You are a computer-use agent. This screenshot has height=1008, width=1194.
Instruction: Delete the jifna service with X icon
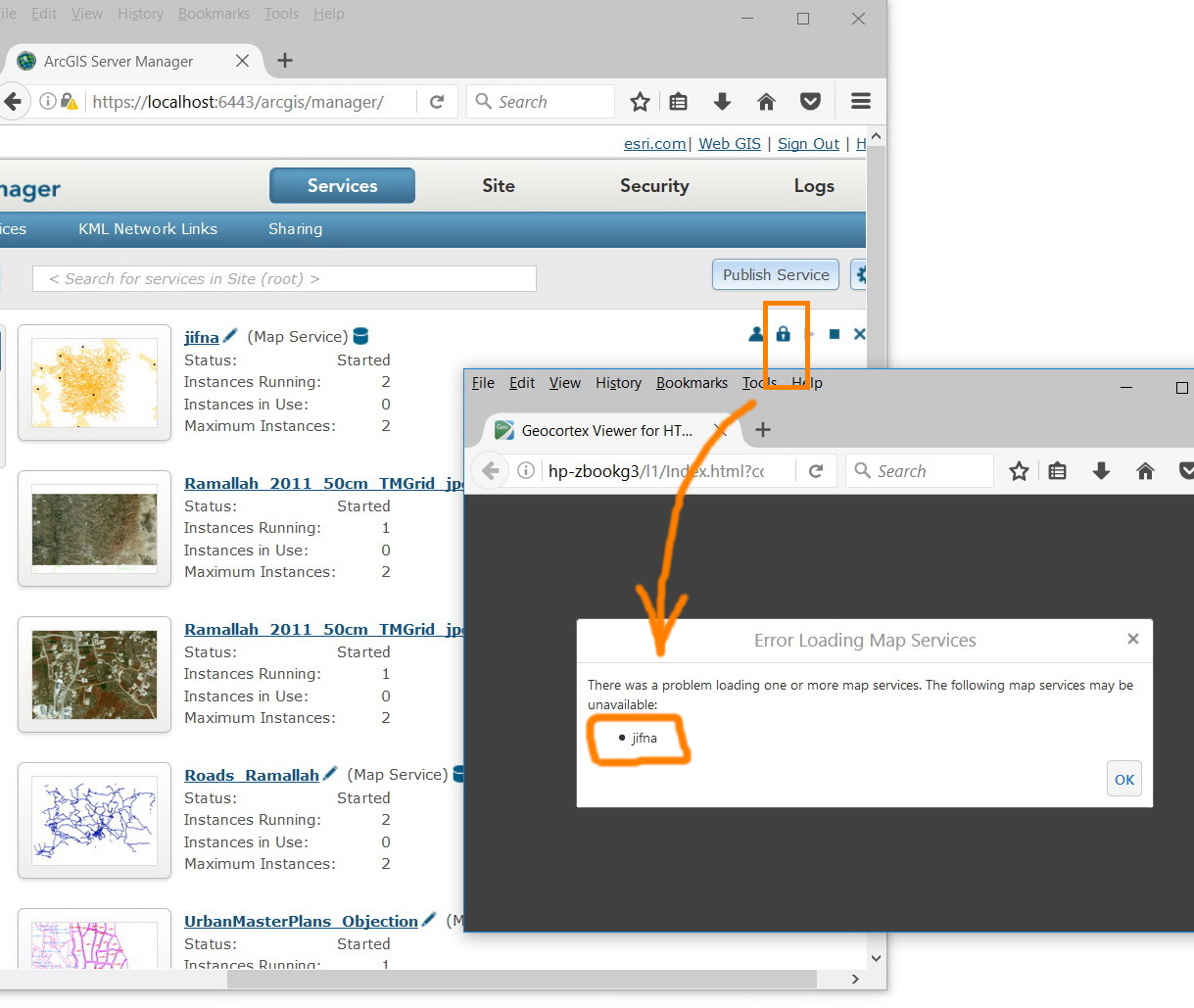click(859, 334)
